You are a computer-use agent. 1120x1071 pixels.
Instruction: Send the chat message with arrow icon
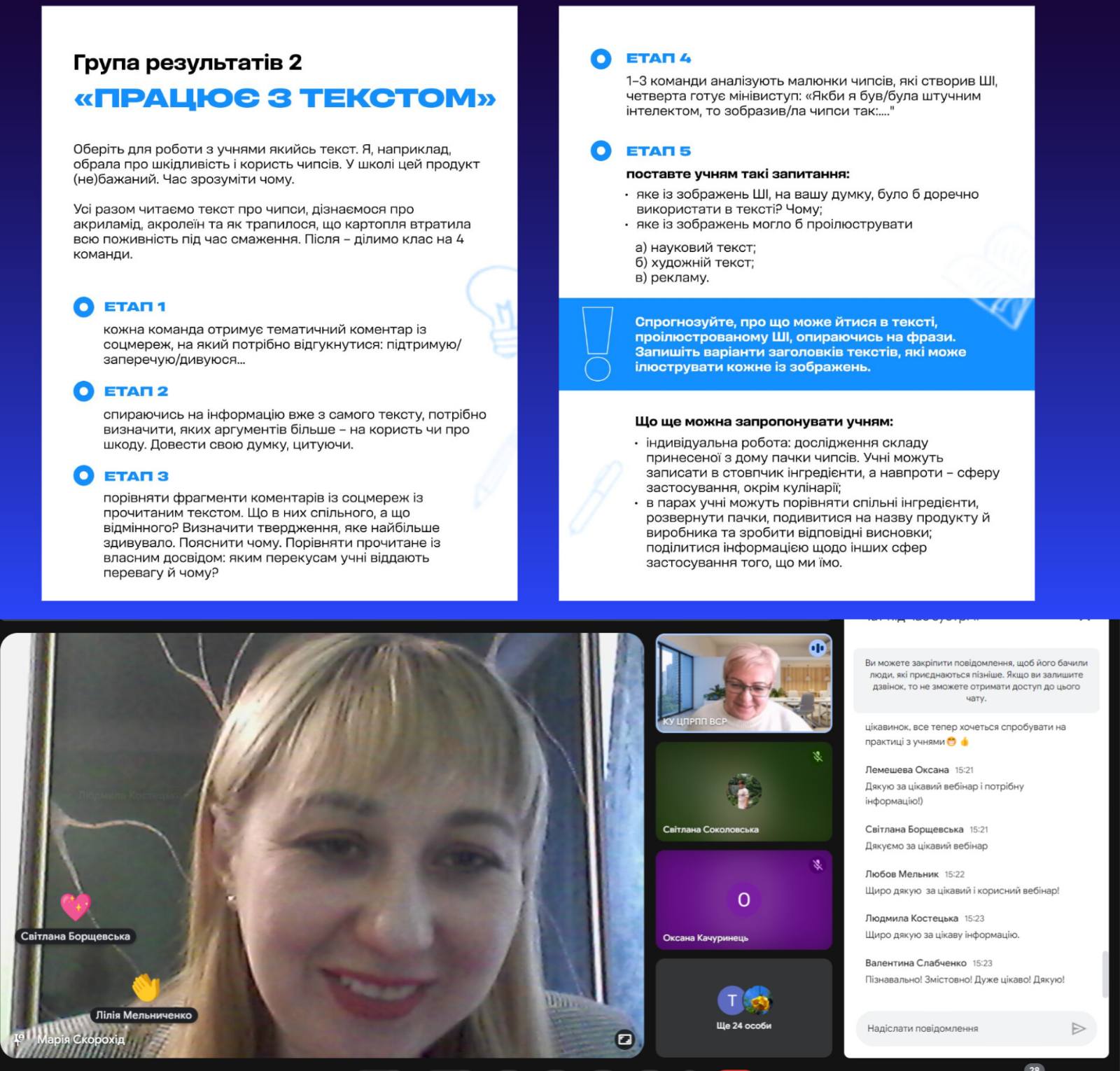click(x=1078, y=1028)
